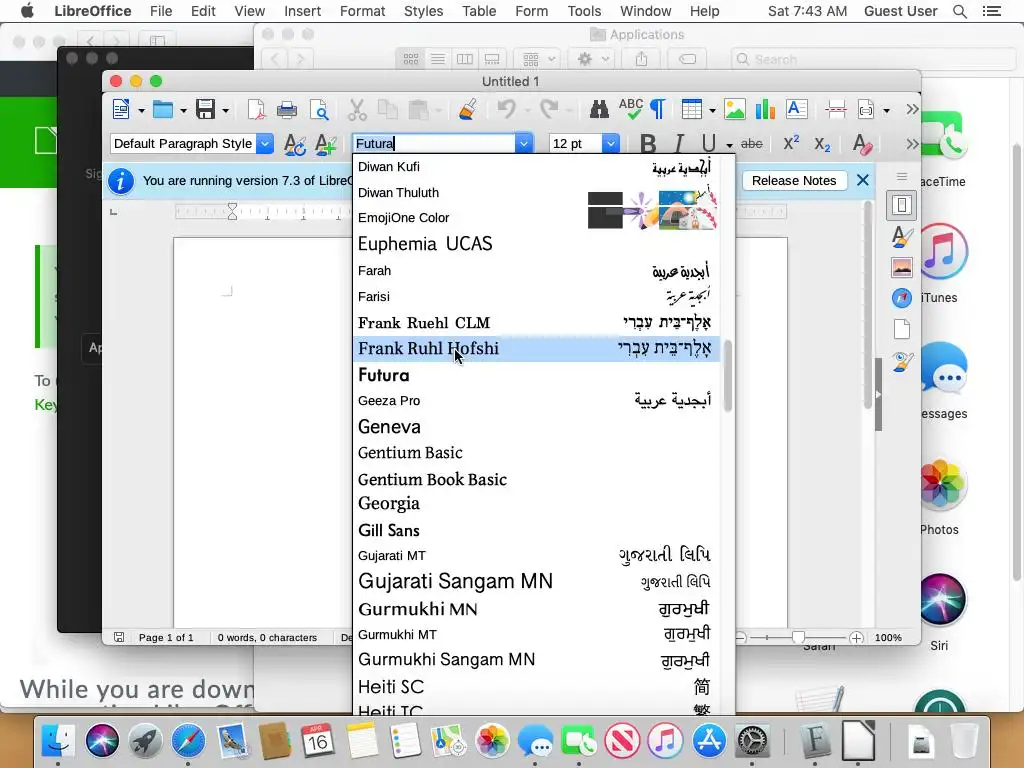Expand the Paragraph Style dropdown
Screen dimensions: 1024x768
(x=264, y=144)
